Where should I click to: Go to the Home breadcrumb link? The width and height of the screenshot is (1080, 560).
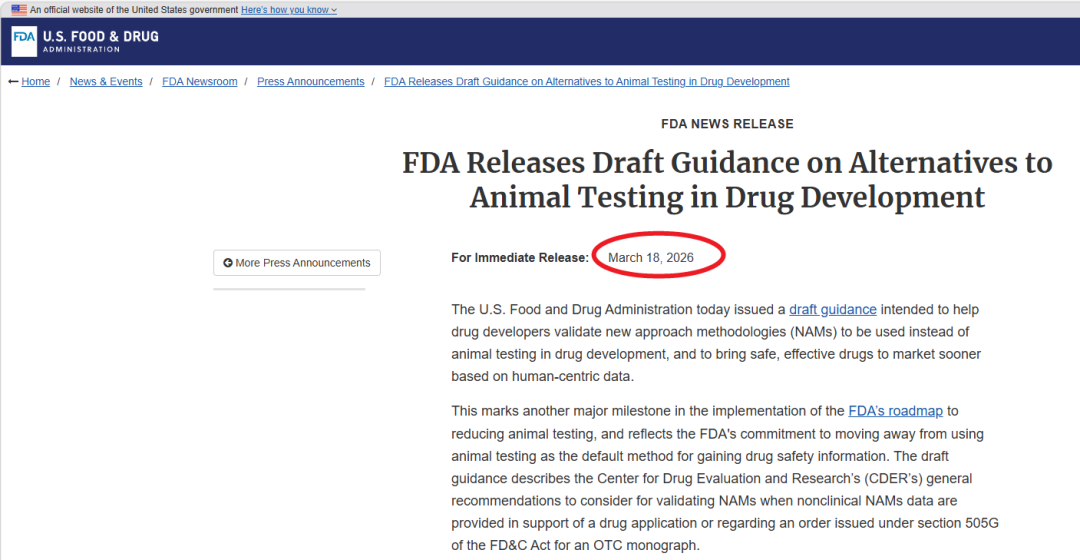pos(36,82)
